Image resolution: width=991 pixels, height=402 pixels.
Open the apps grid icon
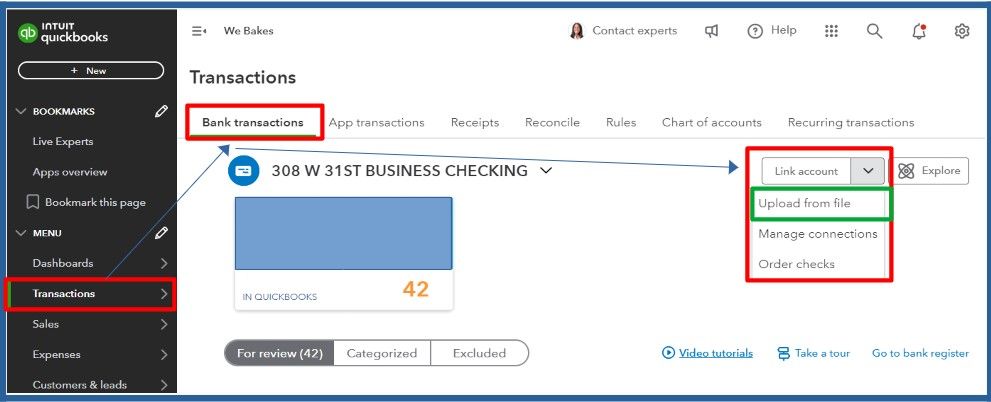click(x=832, y=31)
